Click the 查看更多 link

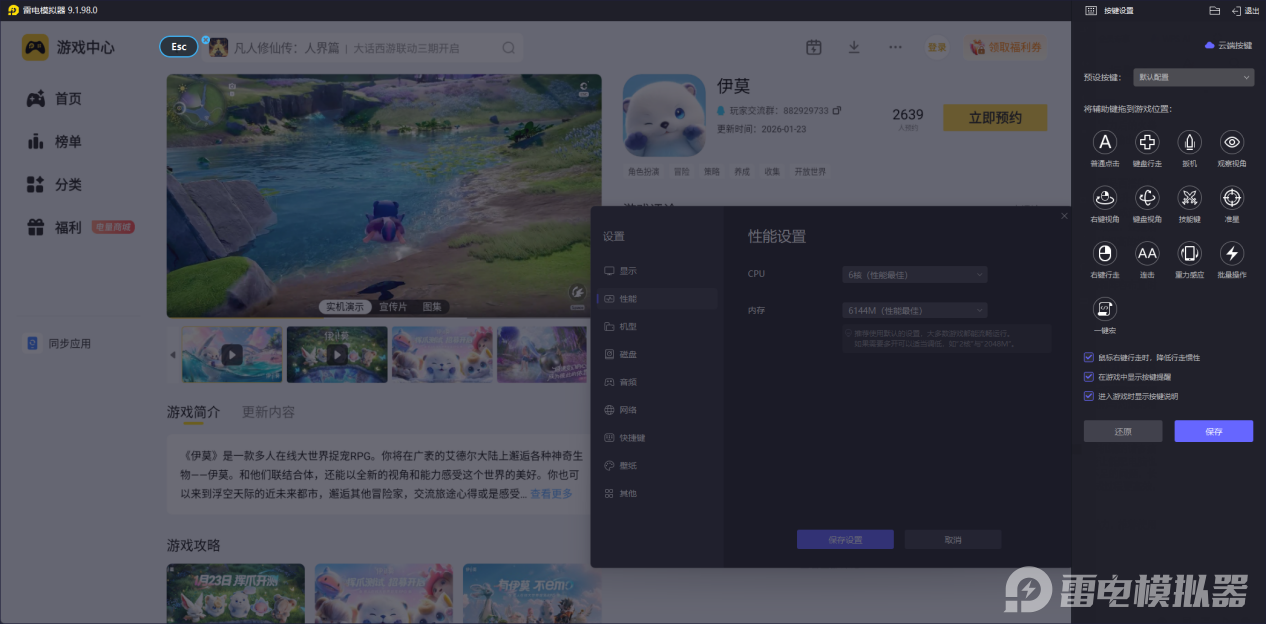click(x=552, y=494)
